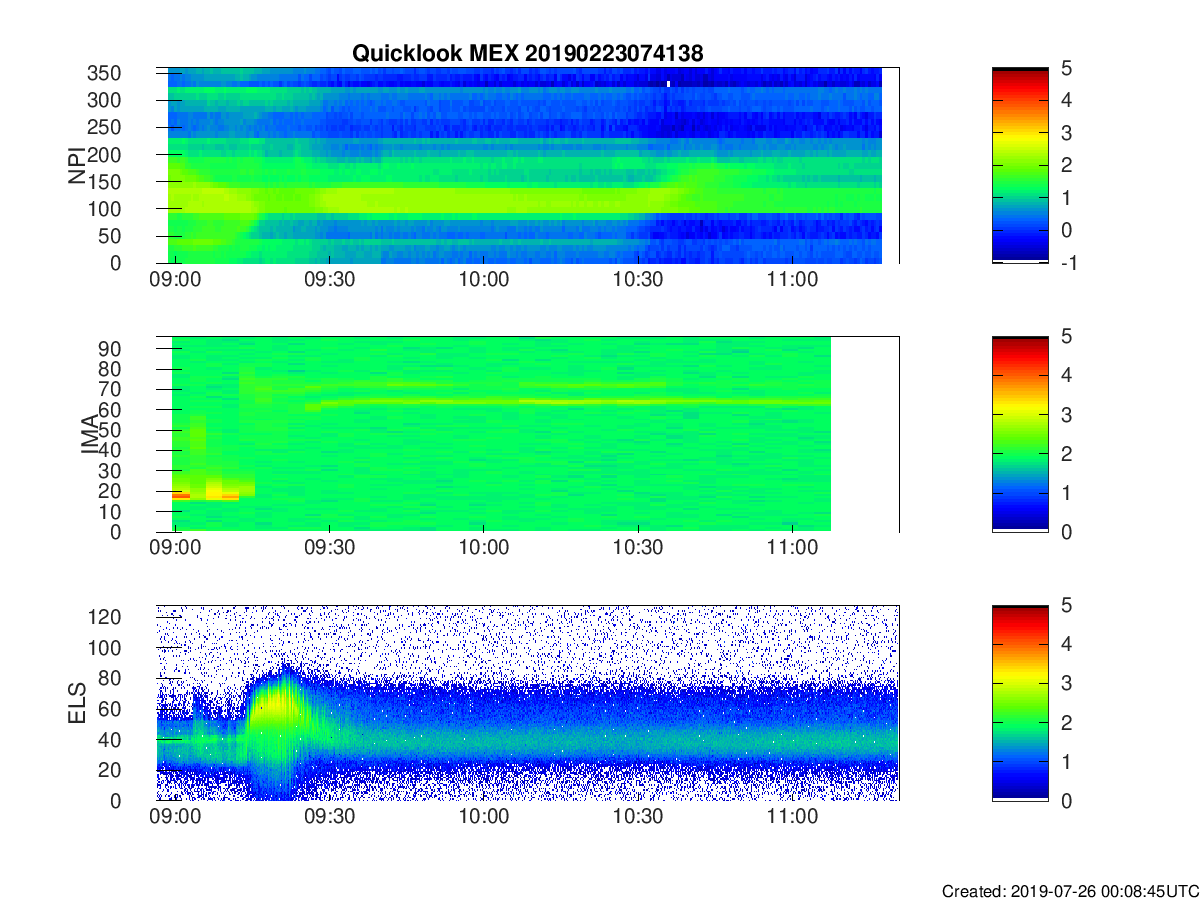Click the 5 label on the NPI colorbar
The image size is (1200, 900).
coord(1066,68)
